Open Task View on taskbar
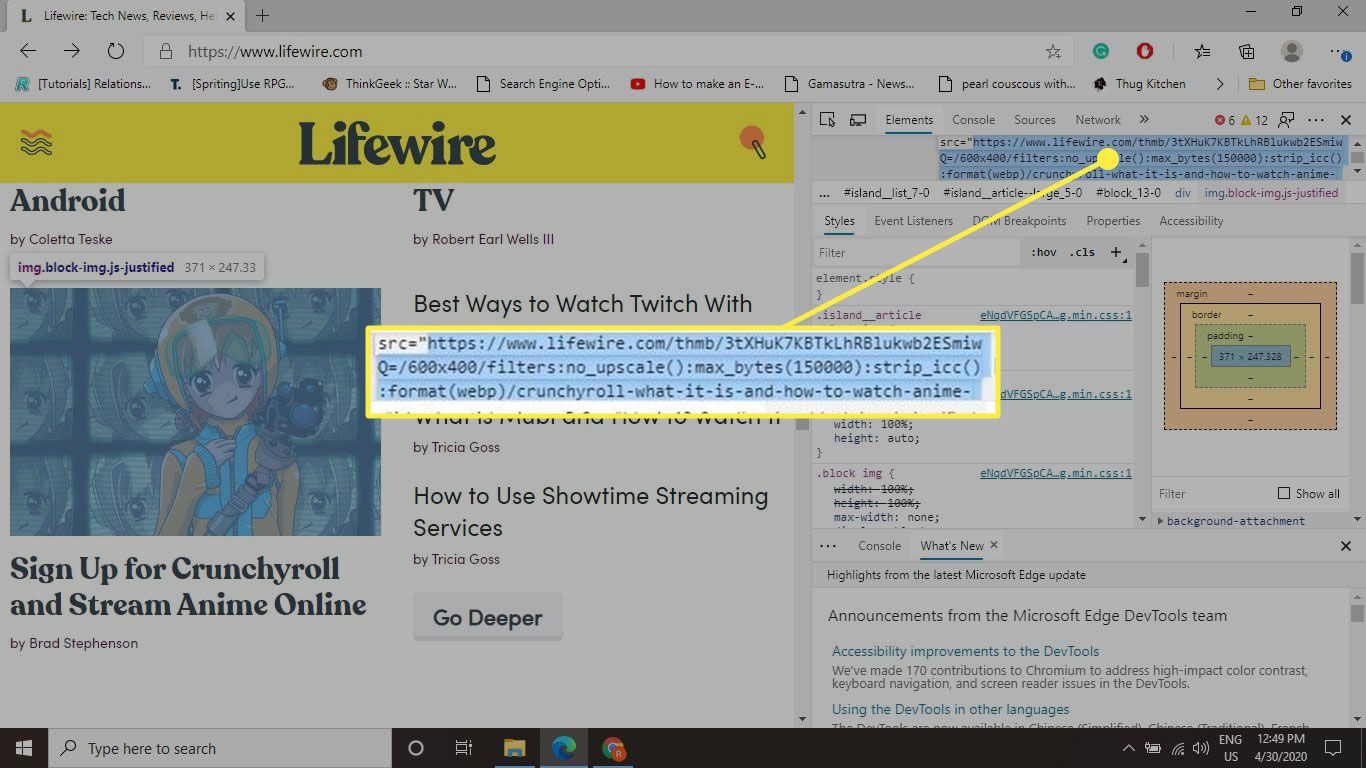Screen dimensions: 1366x768 [464, 748]
